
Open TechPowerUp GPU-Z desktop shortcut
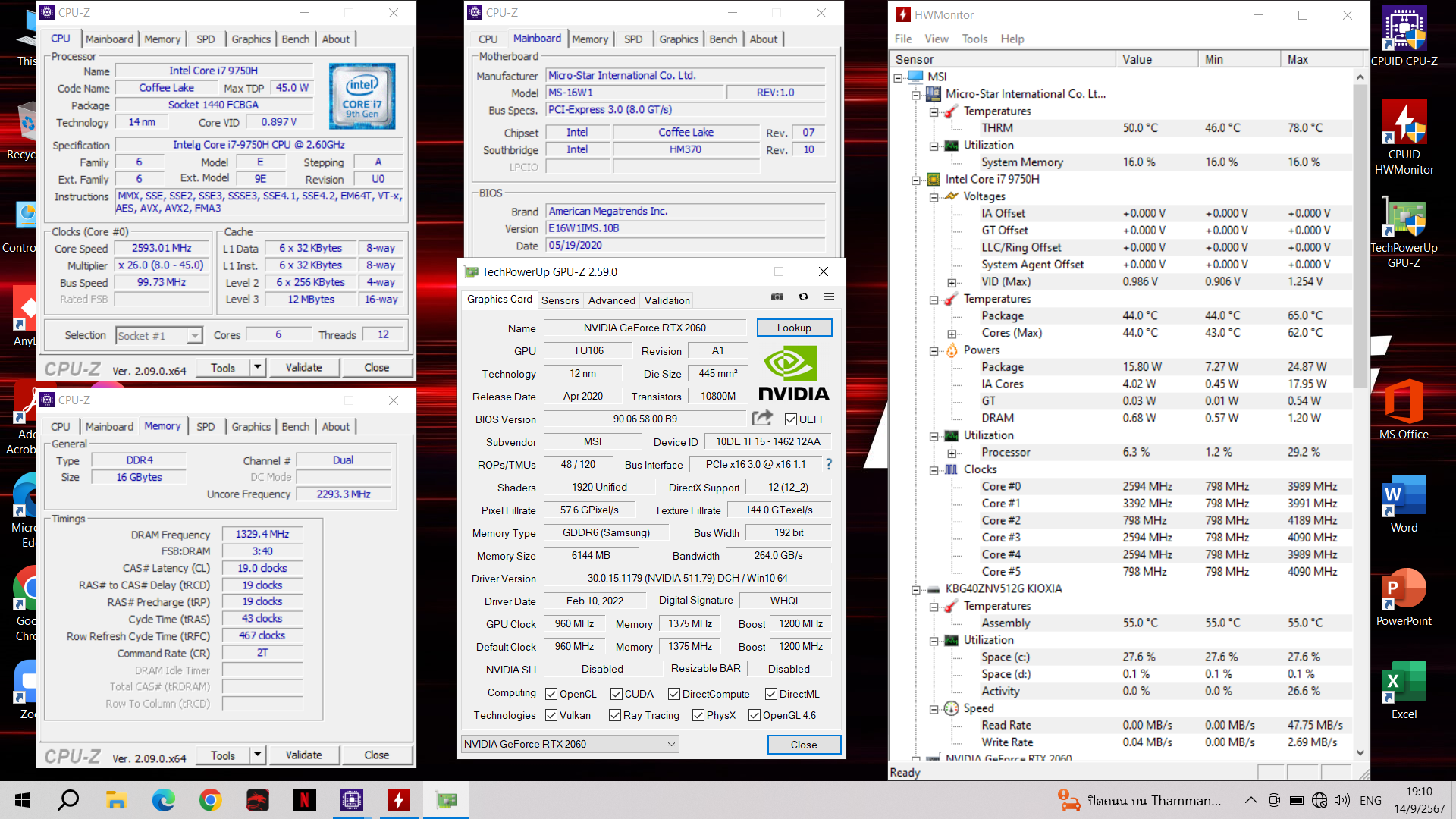[x=1404, y=233]
